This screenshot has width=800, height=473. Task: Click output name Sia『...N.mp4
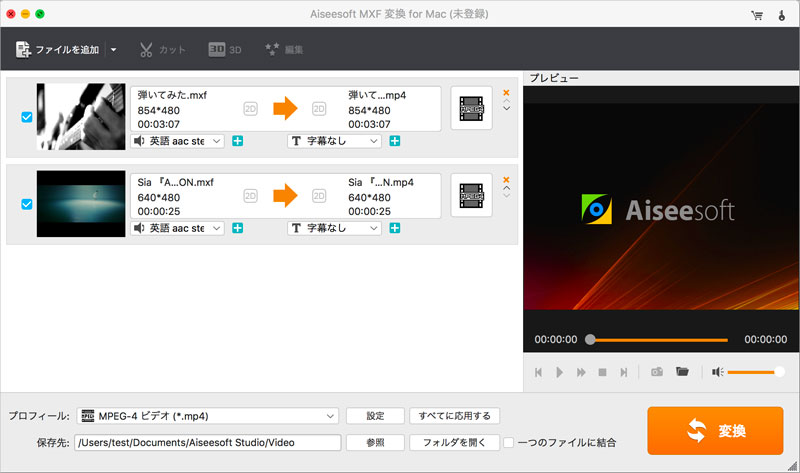(381, 182)
